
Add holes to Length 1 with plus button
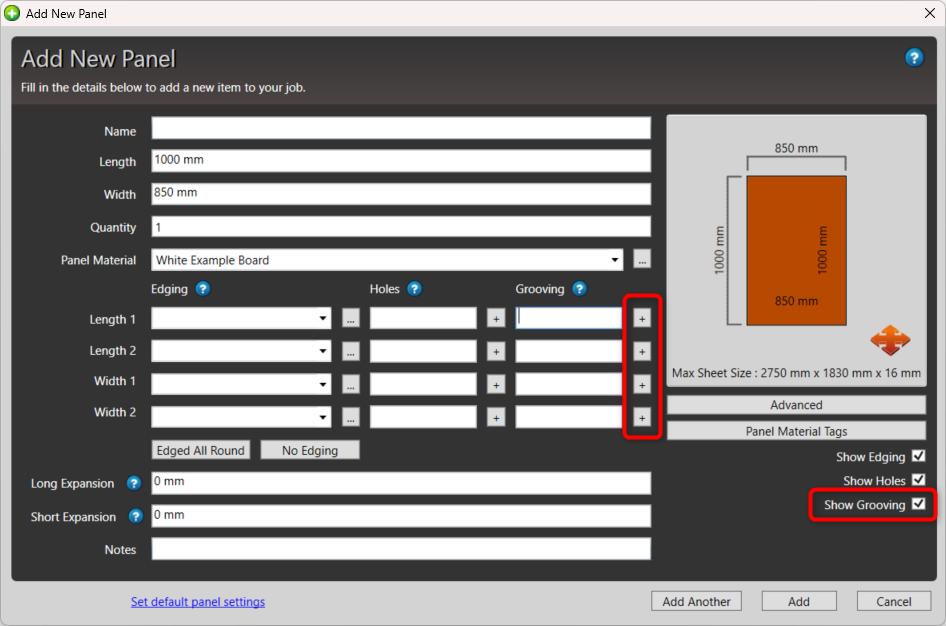coord(496,318)
